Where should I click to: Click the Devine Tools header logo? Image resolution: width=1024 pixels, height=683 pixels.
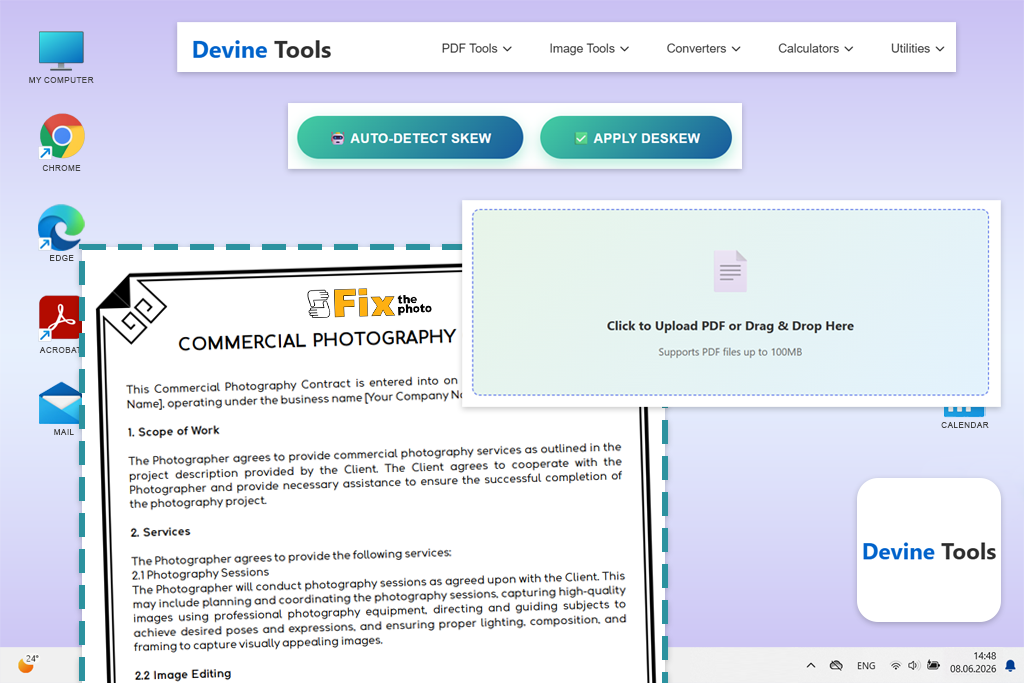[x=261, y=50]
